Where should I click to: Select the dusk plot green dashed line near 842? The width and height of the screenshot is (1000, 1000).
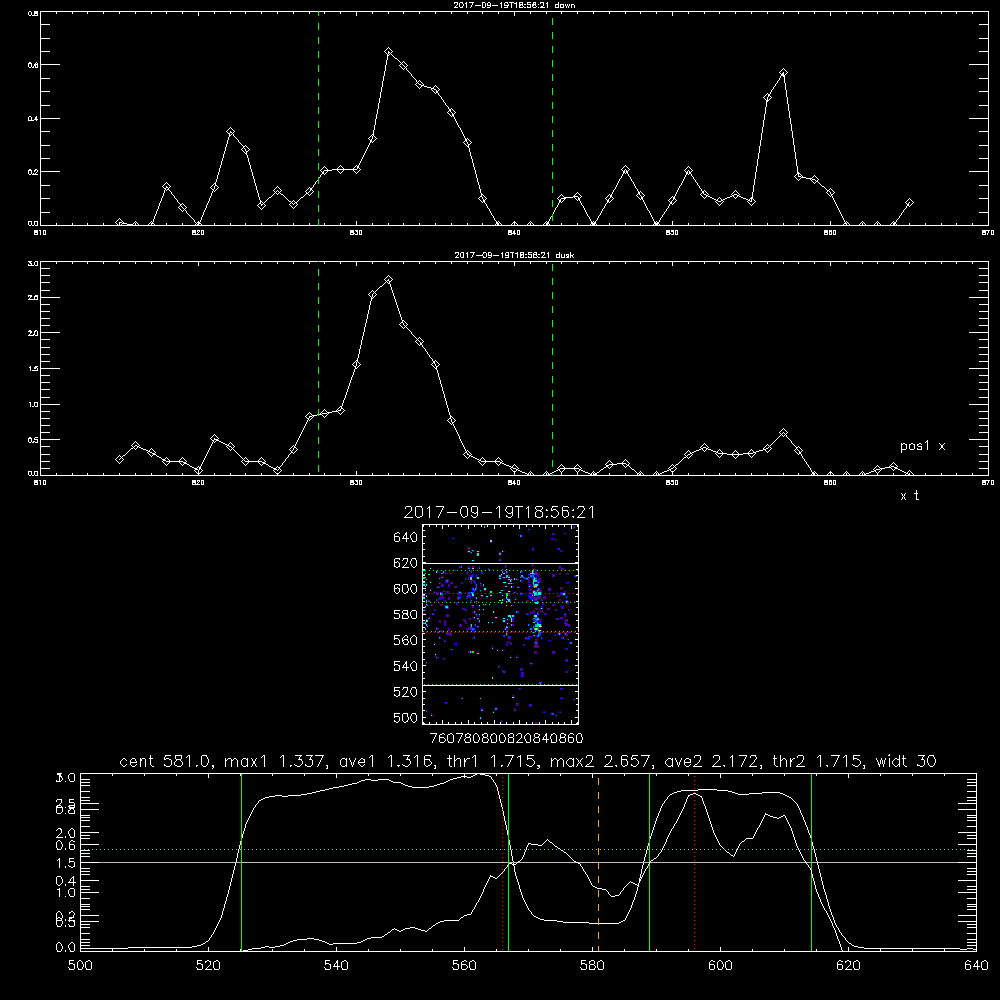point(552,369)
